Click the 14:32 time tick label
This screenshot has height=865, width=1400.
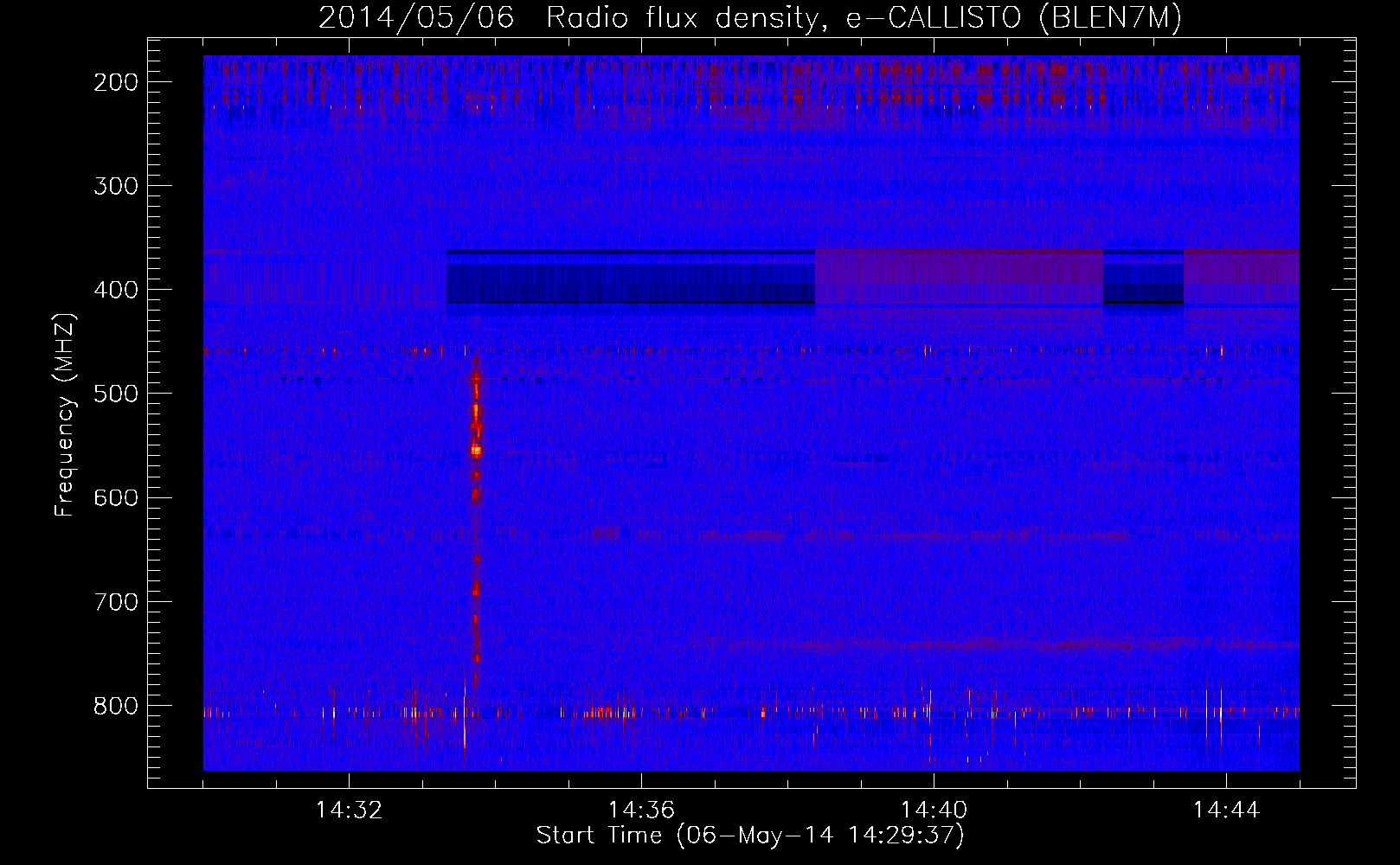[349, 811]
